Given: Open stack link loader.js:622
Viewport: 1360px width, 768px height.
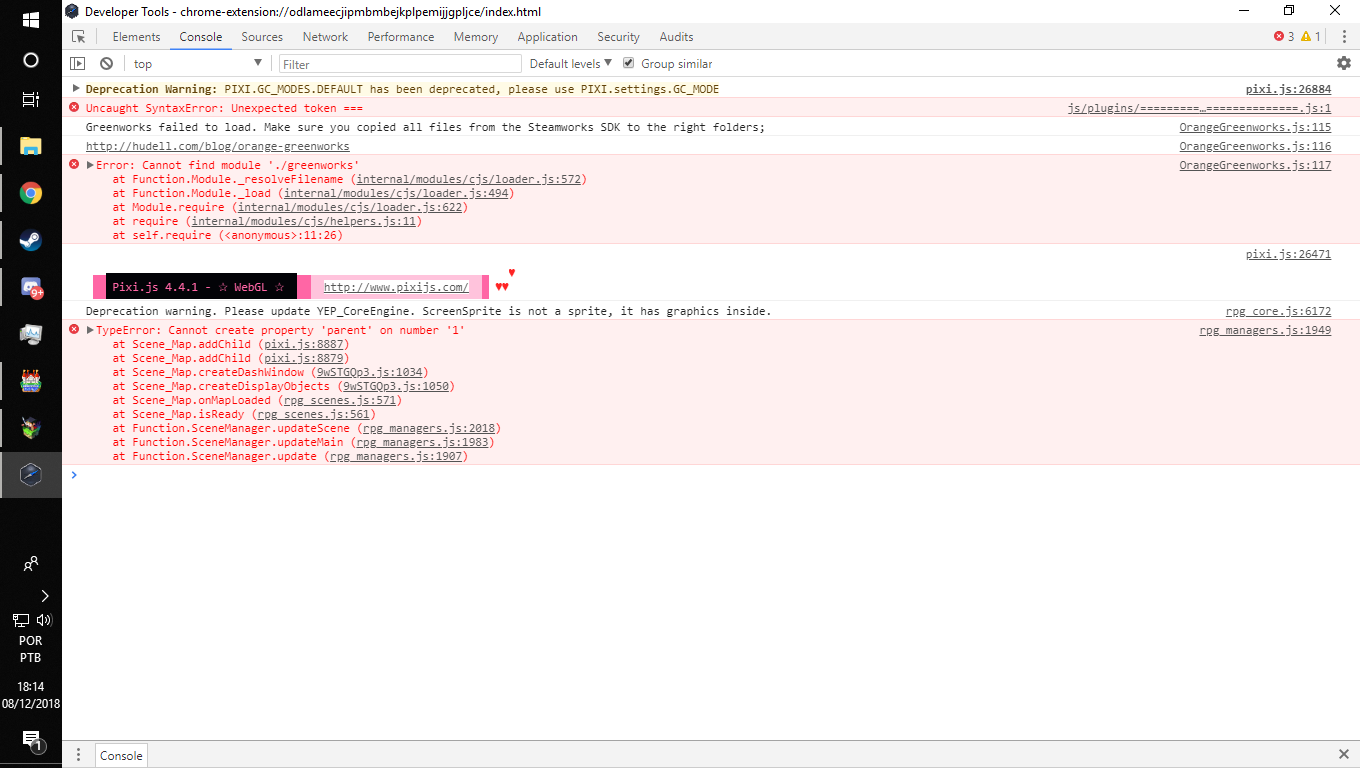Looking at the screenshot, I should pos(350,207).
